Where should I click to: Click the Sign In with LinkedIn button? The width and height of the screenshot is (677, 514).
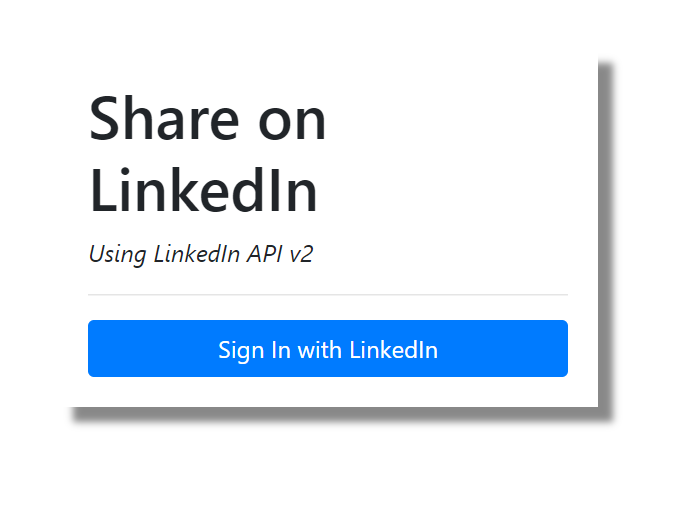328,349
